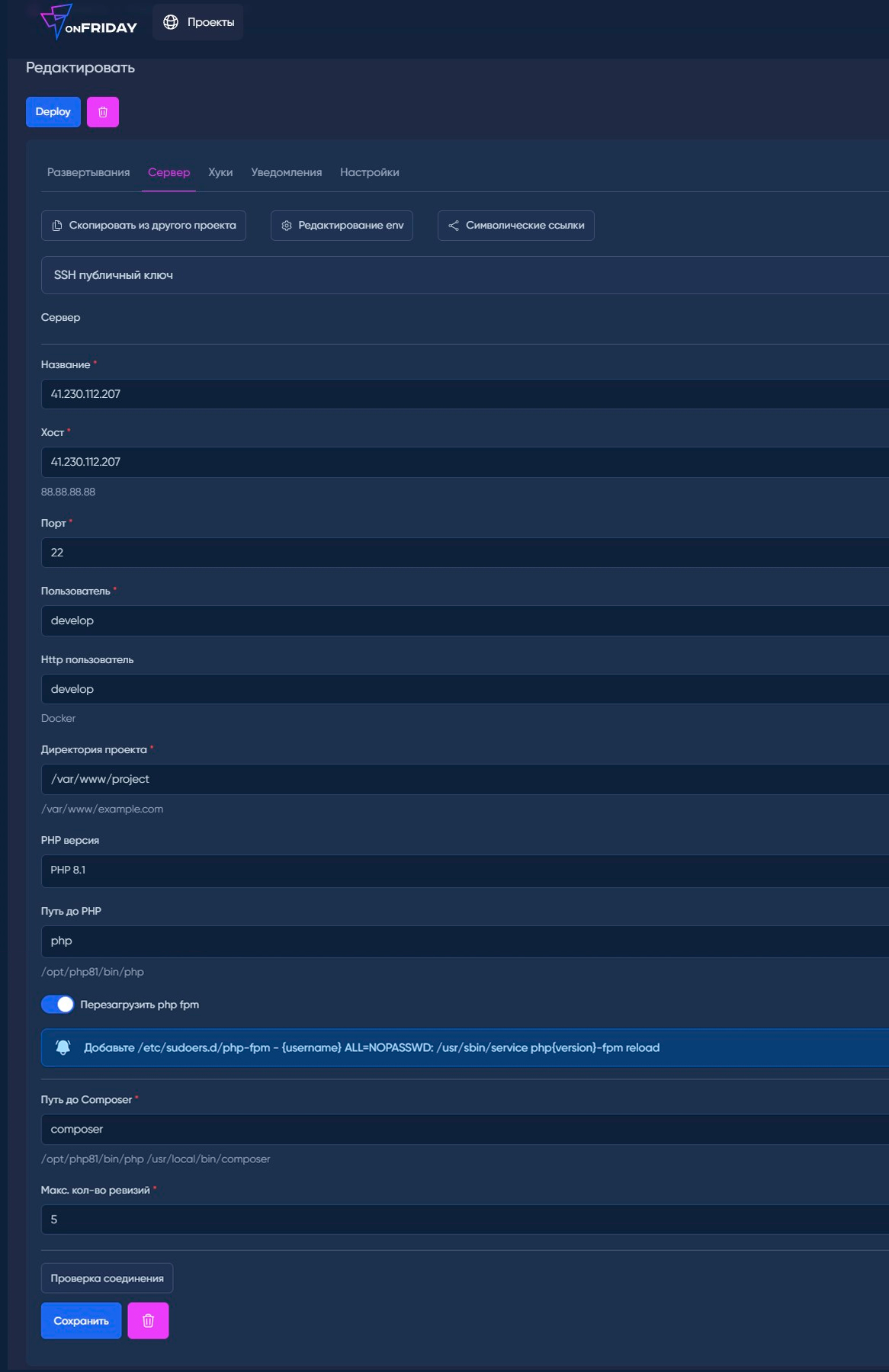Click the copy icon in Скопировать из другого проекта

pos(56,226)
